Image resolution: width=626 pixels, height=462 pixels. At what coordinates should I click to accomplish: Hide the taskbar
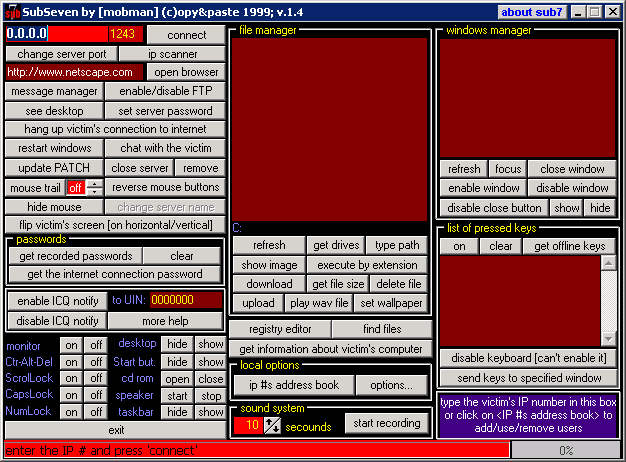177,412
